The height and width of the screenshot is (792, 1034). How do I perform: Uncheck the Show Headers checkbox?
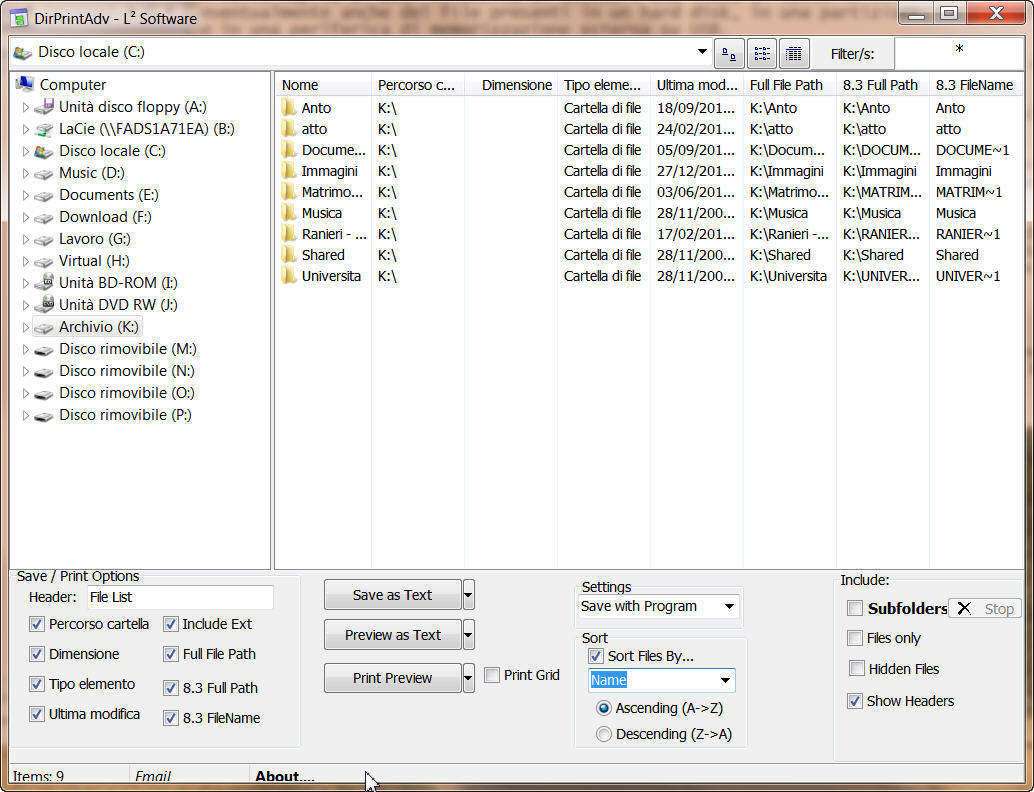855,701
